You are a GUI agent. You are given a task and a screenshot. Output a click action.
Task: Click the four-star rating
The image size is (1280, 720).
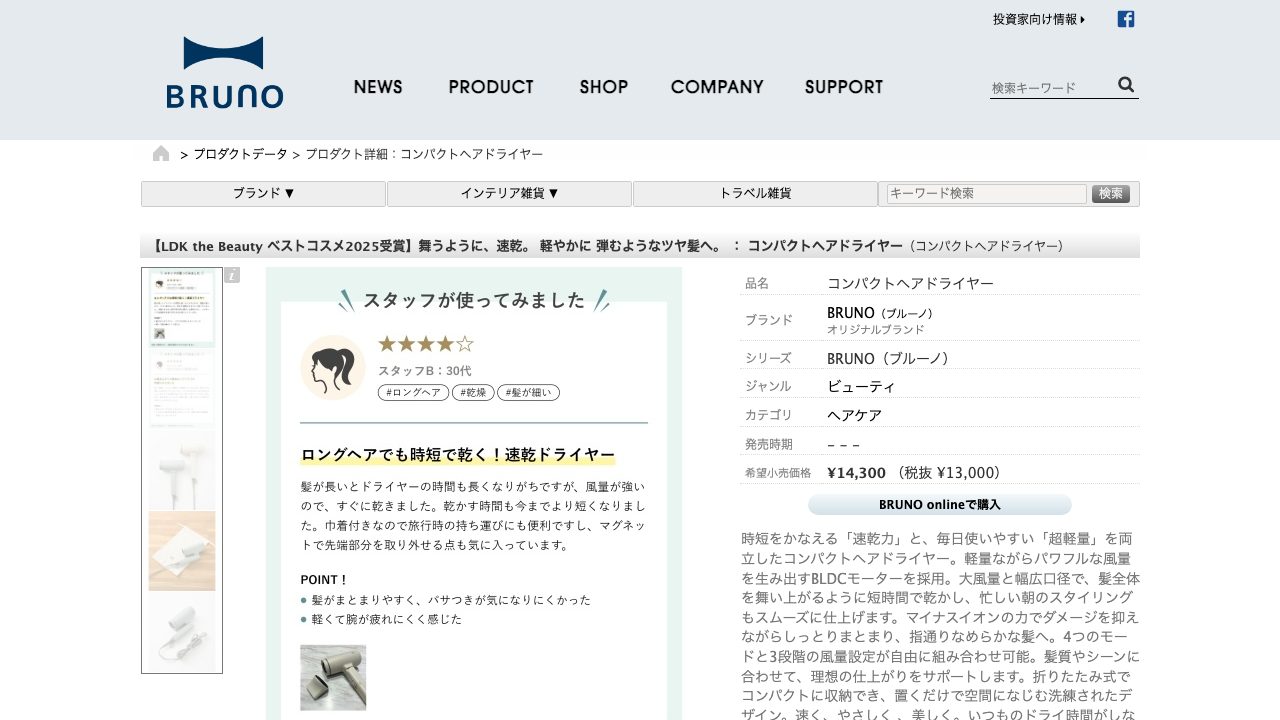pos(426,345)
